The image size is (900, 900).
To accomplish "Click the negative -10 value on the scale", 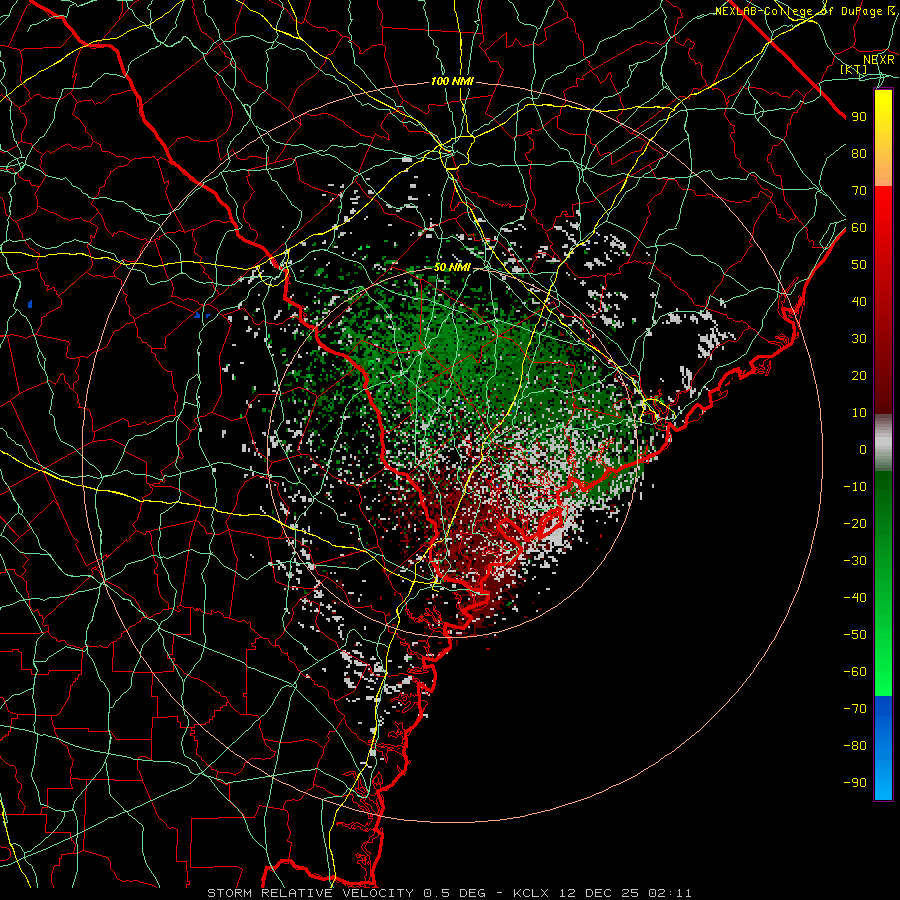I will click(855, 487).
